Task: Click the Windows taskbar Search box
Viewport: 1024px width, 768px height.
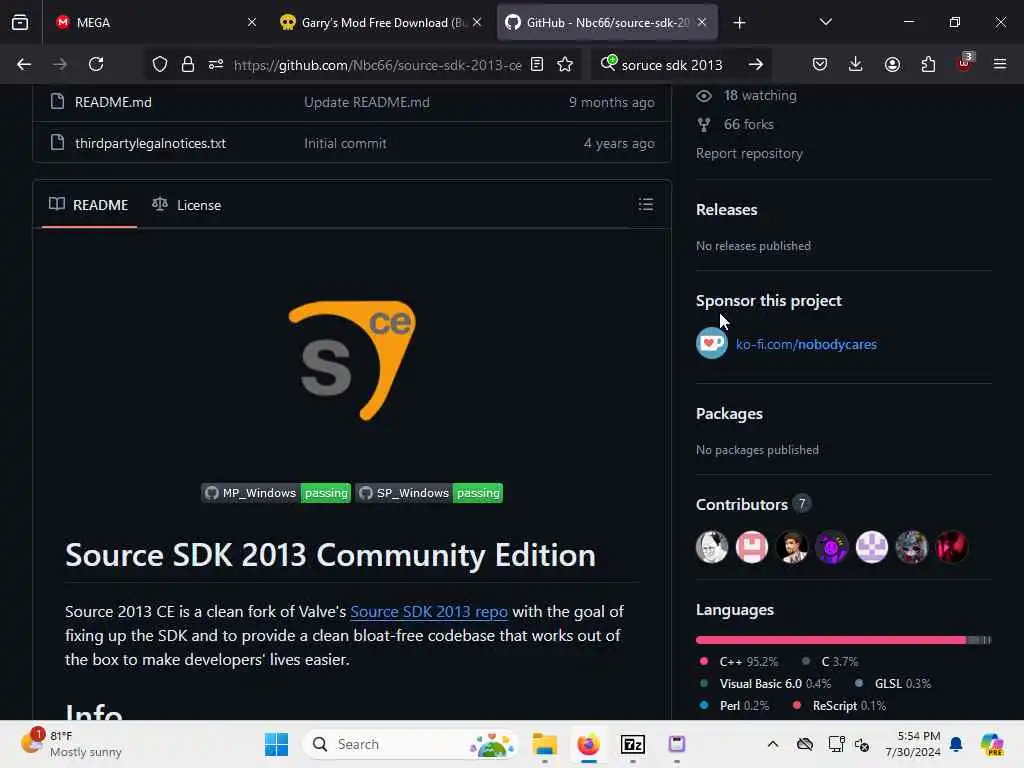Action: click(x=411, y=744)
